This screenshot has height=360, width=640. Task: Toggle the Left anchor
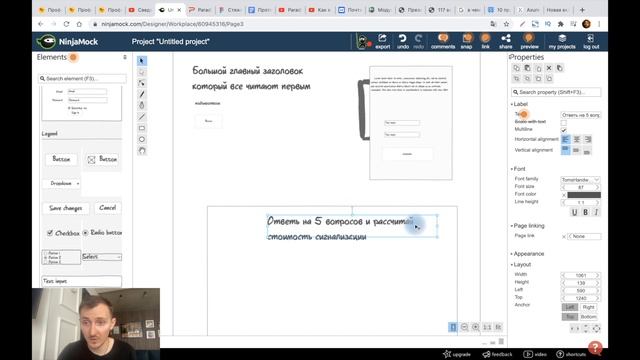pos(570,307)
